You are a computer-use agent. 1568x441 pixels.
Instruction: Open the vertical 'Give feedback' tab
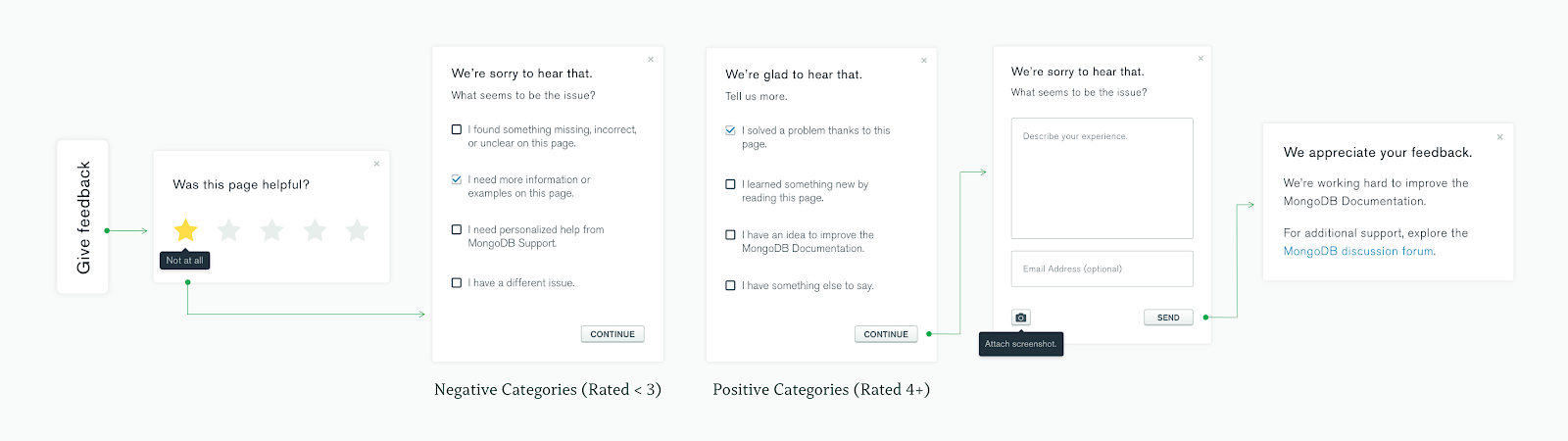point(83,217)
